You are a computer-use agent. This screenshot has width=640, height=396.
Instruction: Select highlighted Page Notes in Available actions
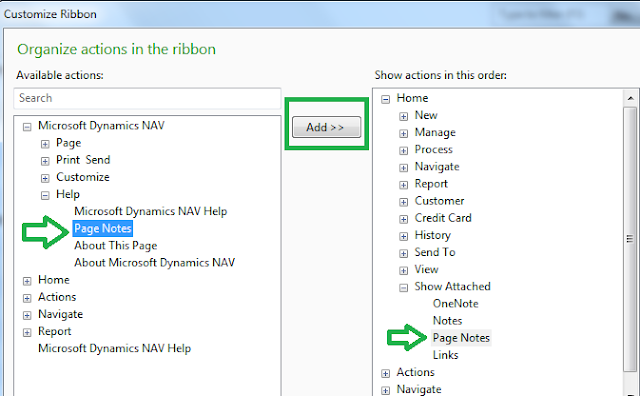103,229
